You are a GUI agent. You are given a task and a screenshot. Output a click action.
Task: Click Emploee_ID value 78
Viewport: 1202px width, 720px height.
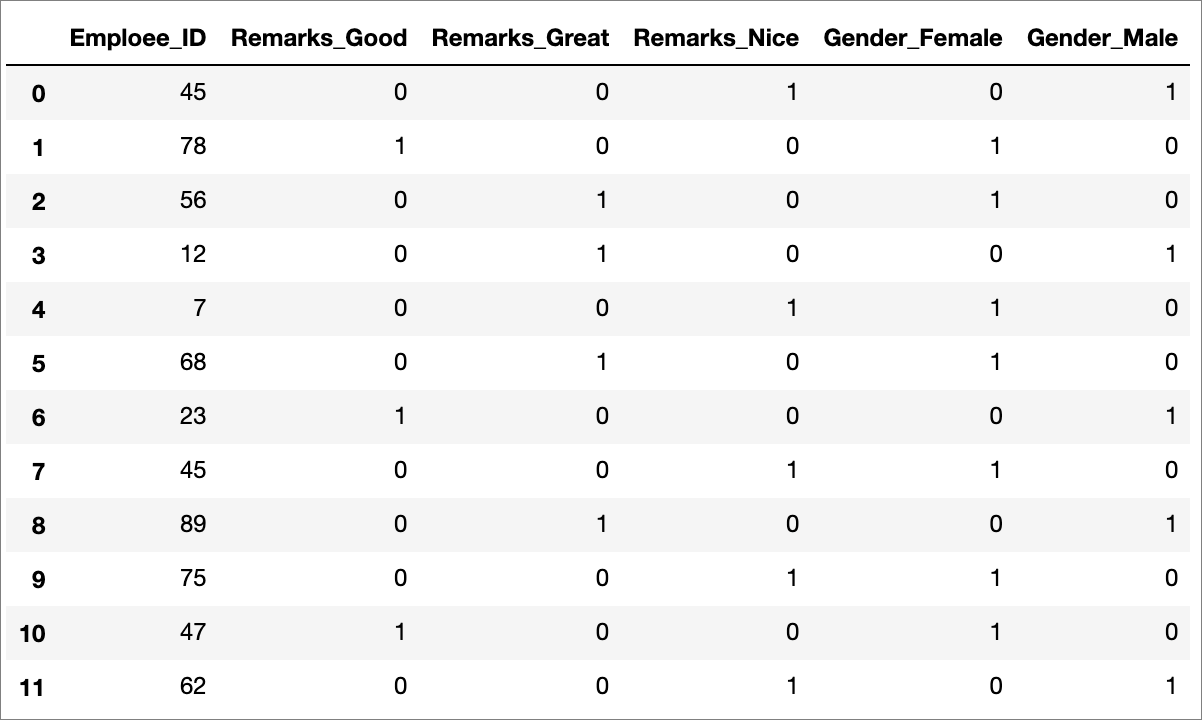pos(193,146)
